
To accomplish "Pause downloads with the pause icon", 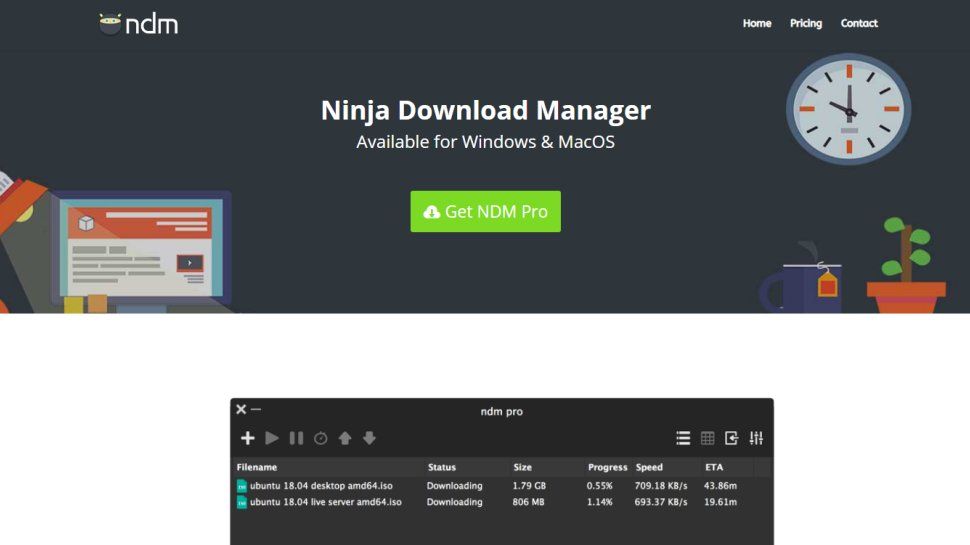I will [296, 438].
